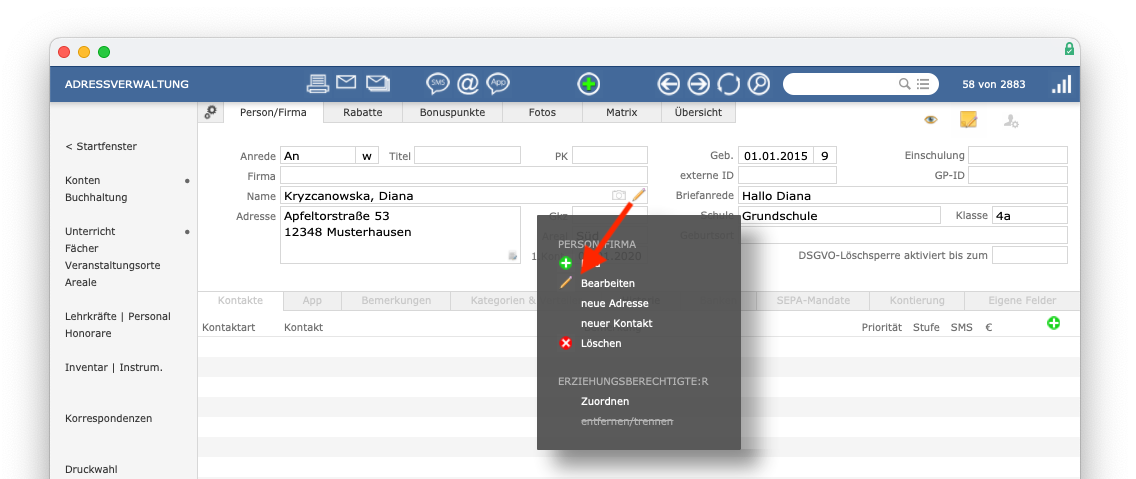The image size is (1136, 479).
Task: Choose neuer Kontakt in the popup menu
Action: 617,323
